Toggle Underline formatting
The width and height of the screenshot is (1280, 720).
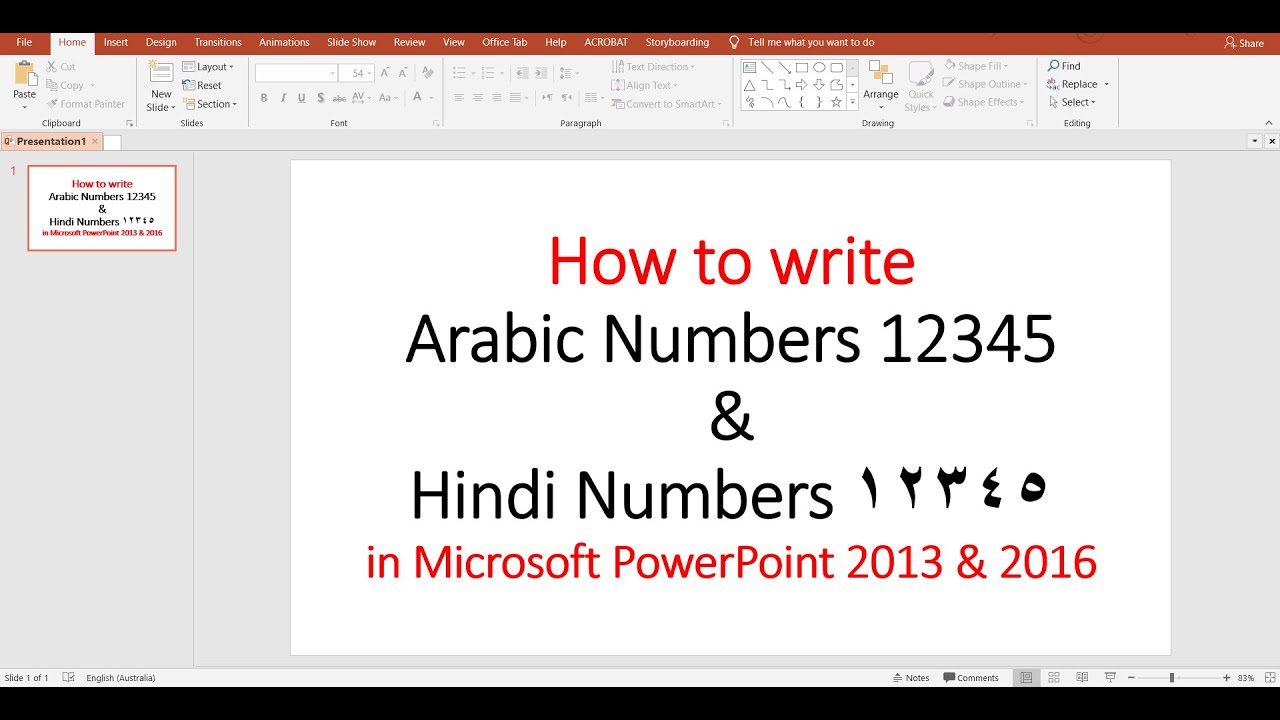tap(302, 98)
